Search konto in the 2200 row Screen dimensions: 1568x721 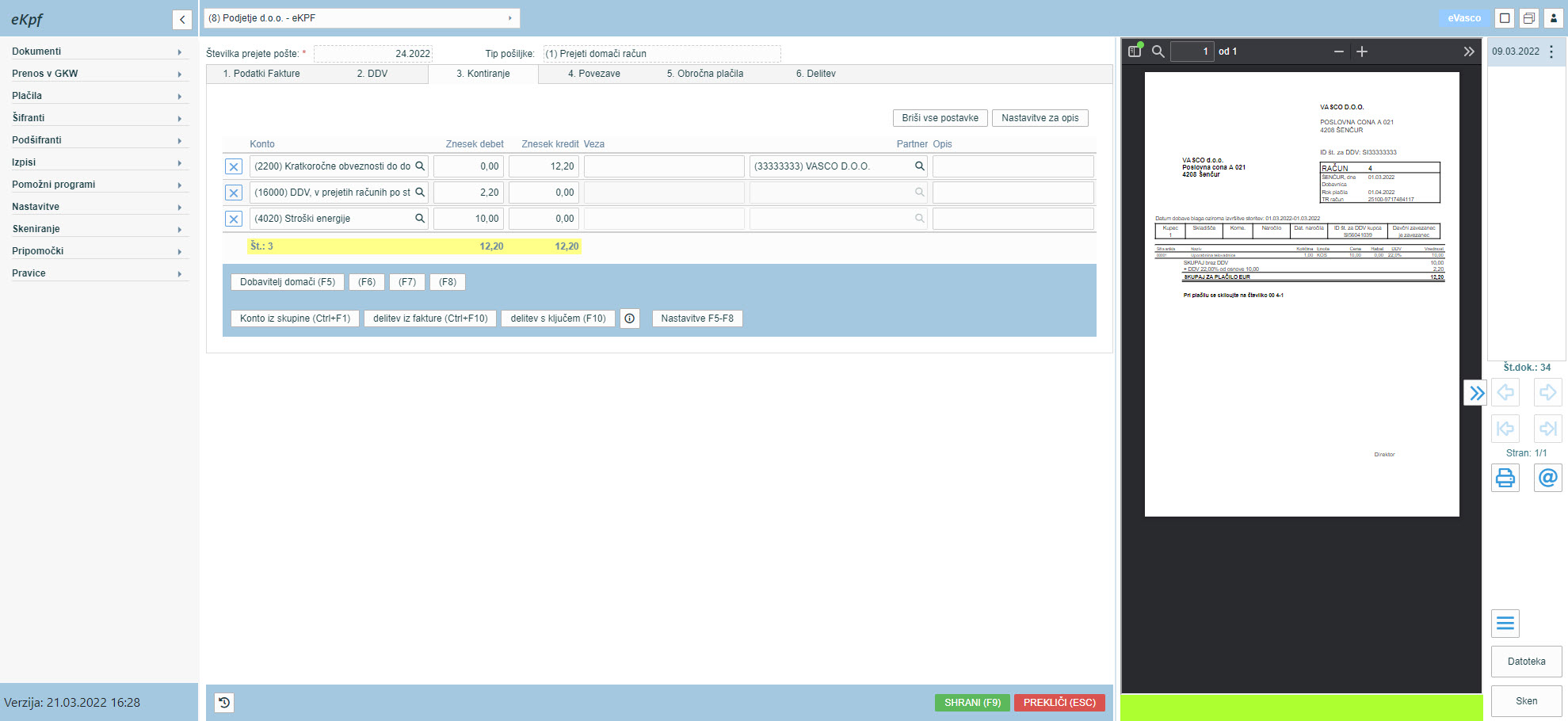[420, 166]
